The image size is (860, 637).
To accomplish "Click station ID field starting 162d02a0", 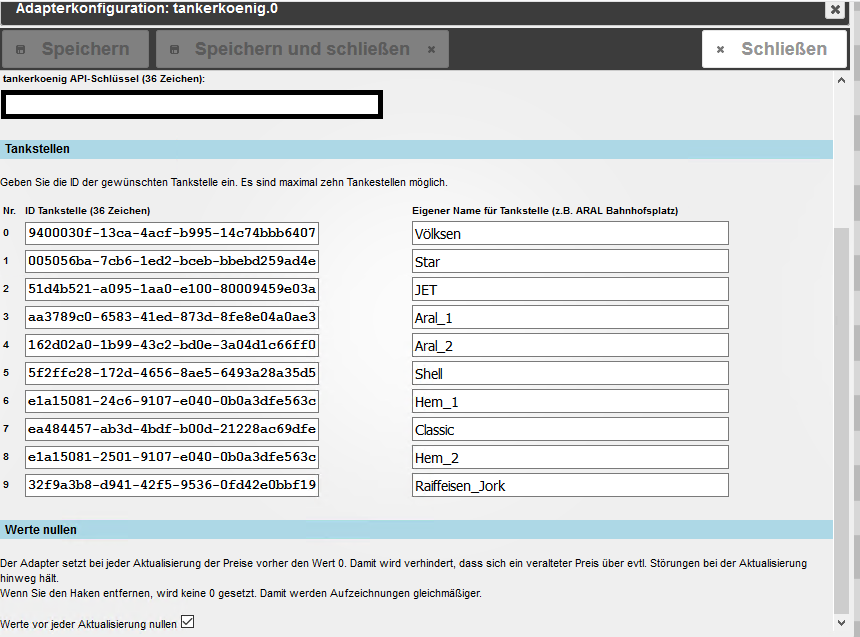I will pos(172,345).
